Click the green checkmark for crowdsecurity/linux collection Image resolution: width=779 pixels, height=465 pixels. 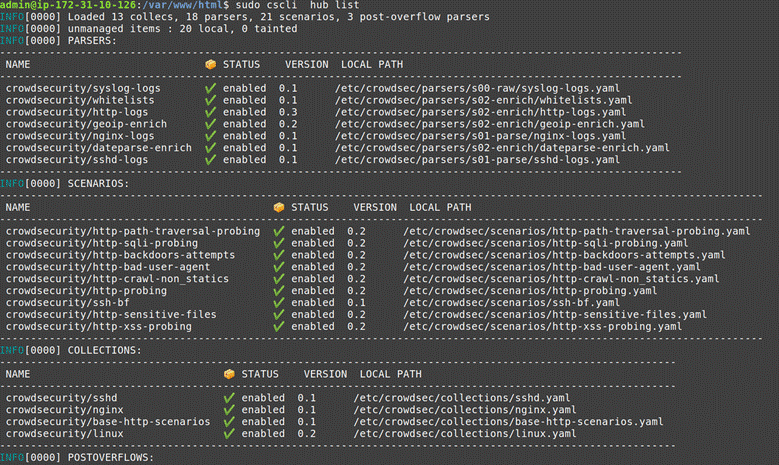point(230,434)
